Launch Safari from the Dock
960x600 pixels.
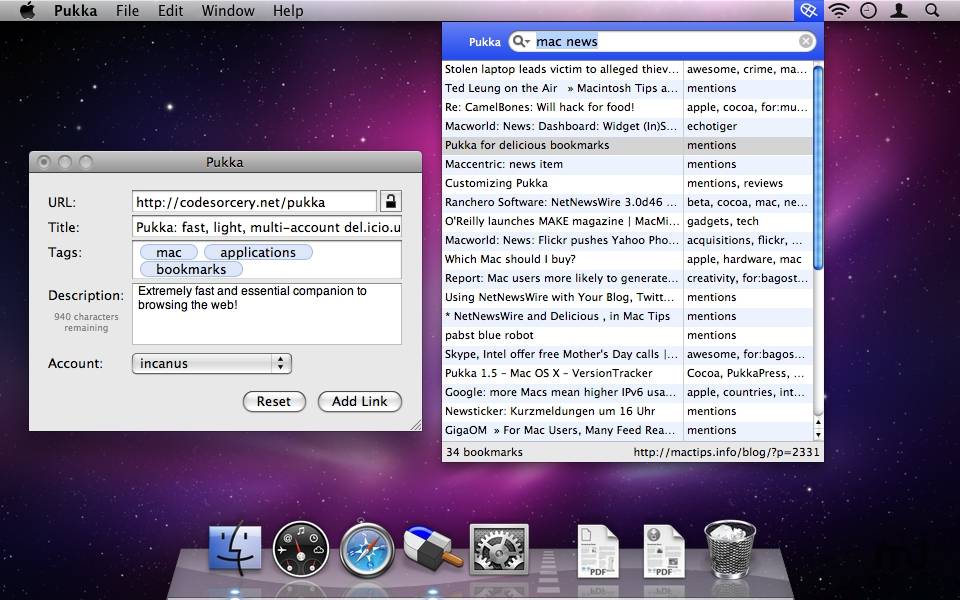[x=367, y=551]
